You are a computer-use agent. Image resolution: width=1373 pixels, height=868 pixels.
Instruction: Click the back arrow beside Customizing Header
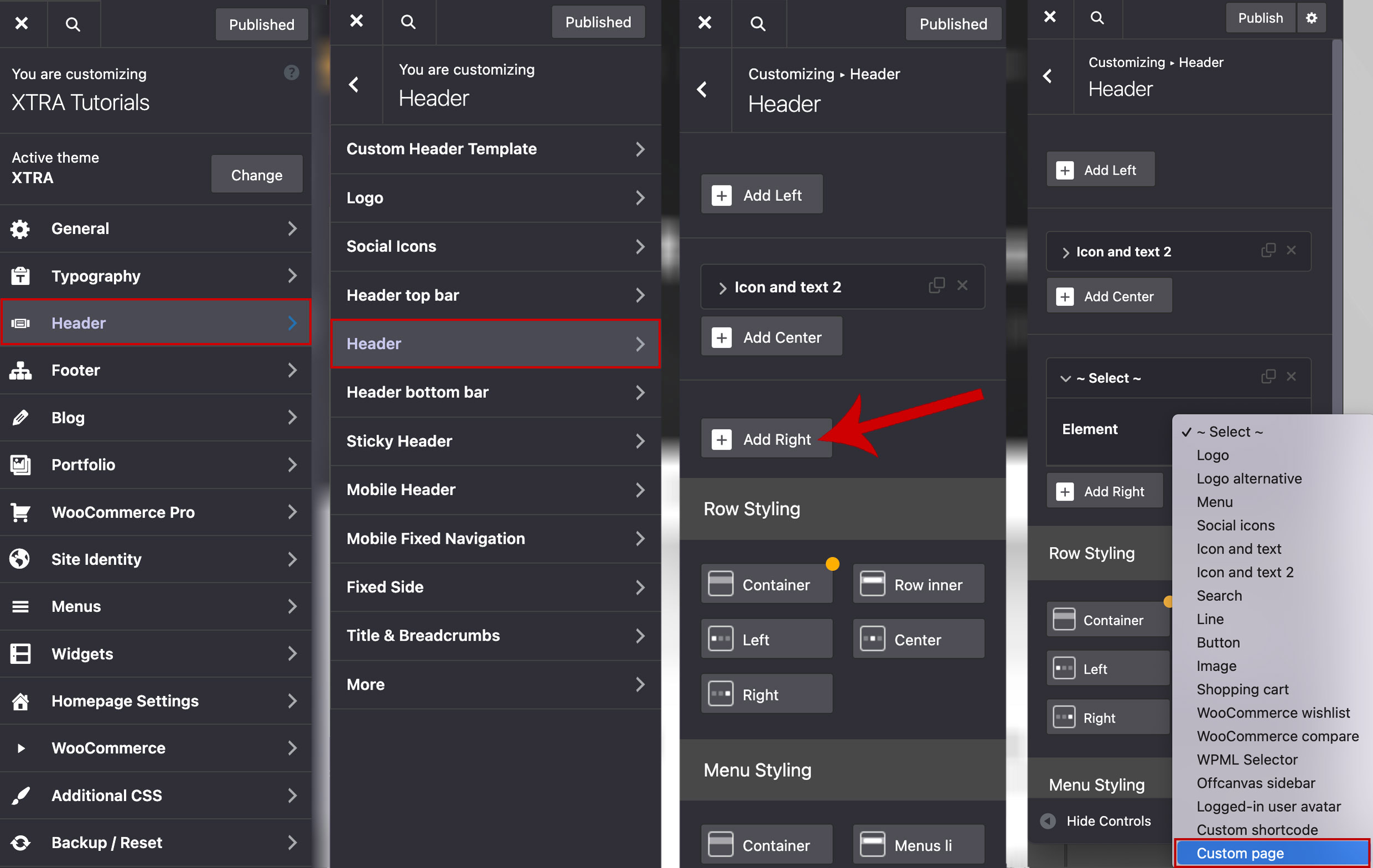coord(702,90)
